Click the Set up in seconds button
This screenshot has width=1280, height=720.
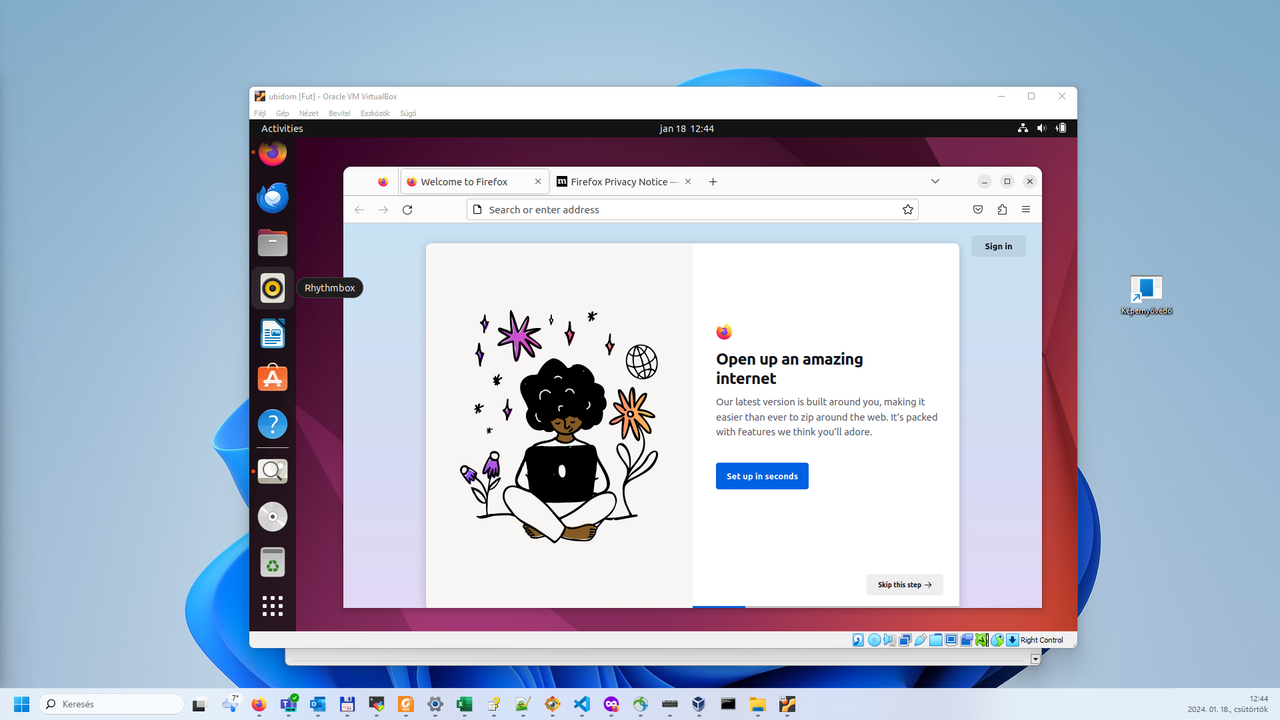[762, 476]
